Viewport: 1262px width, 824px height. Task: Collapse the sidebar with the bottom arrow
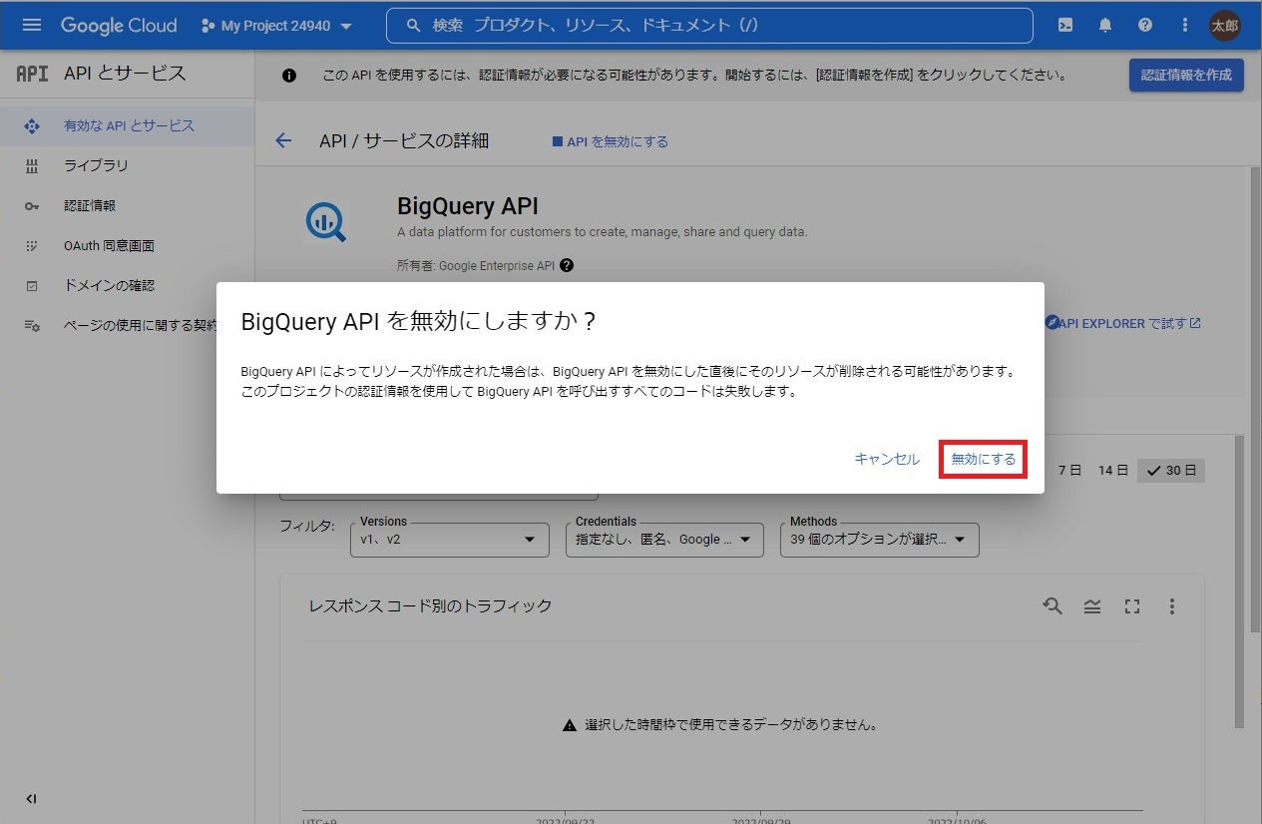tap(31, 799)
